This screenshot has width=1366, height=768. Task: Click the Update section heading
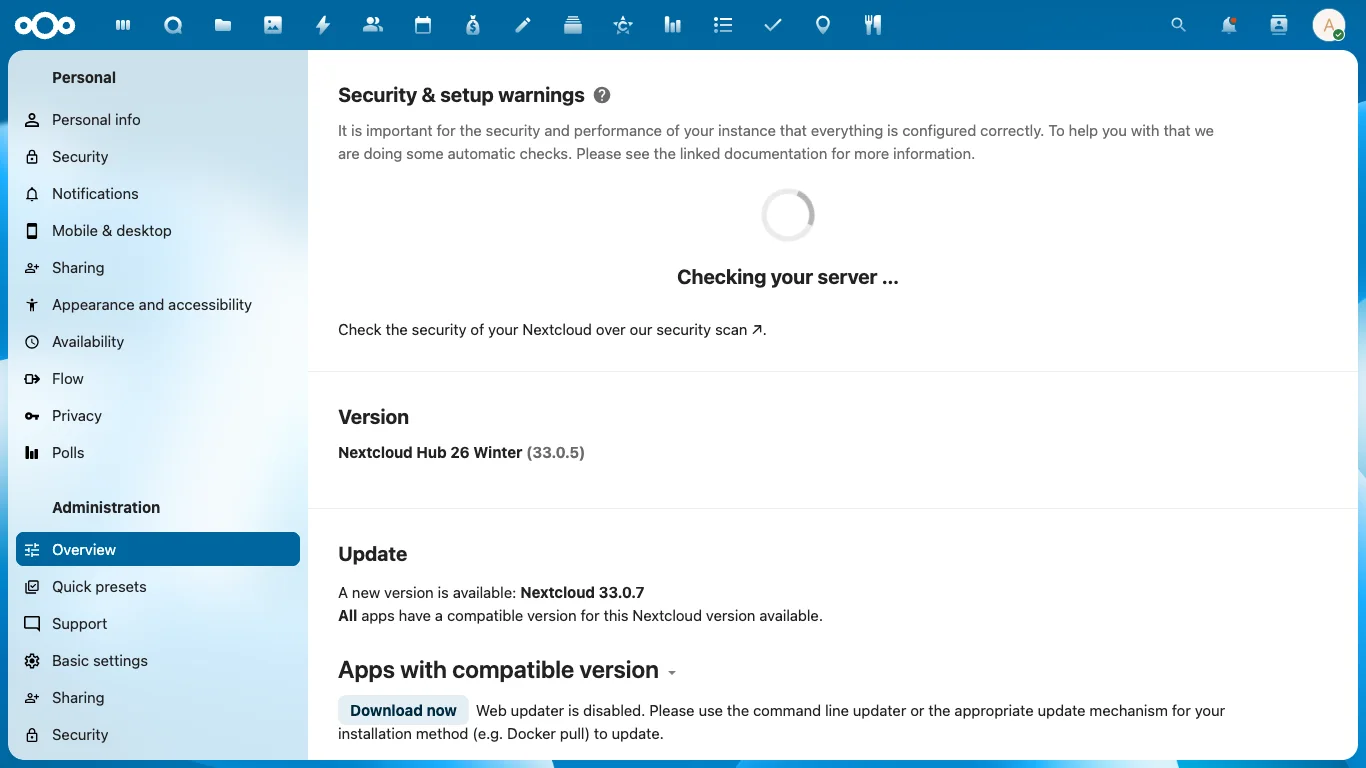(x=373, y=554)
